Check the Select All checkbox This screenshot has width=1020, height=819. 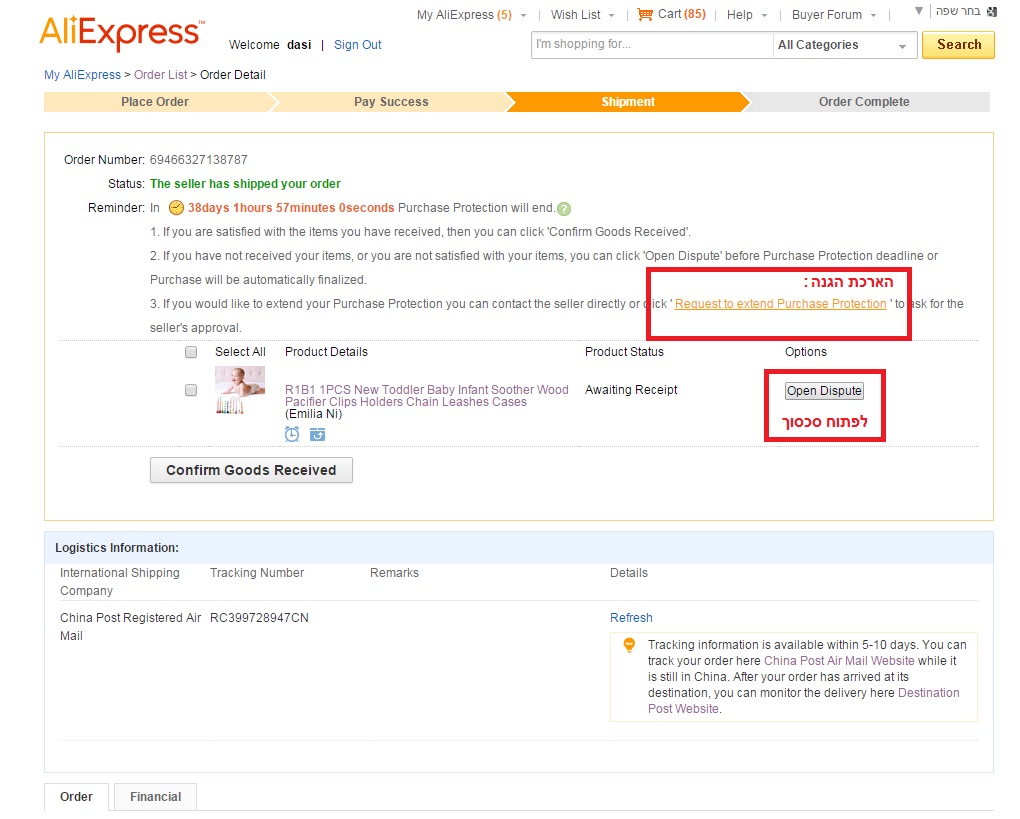[191, 352]
